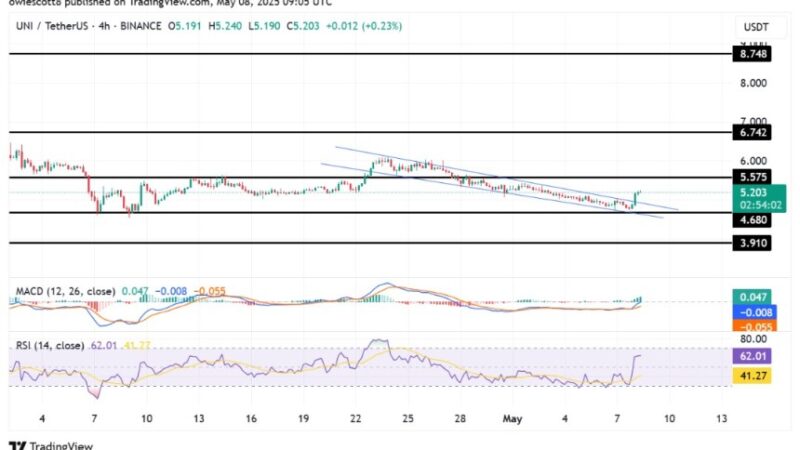800x450 pixels.
Task: Click the RSI value 41.27 axis label
Action: pos(752,376)
